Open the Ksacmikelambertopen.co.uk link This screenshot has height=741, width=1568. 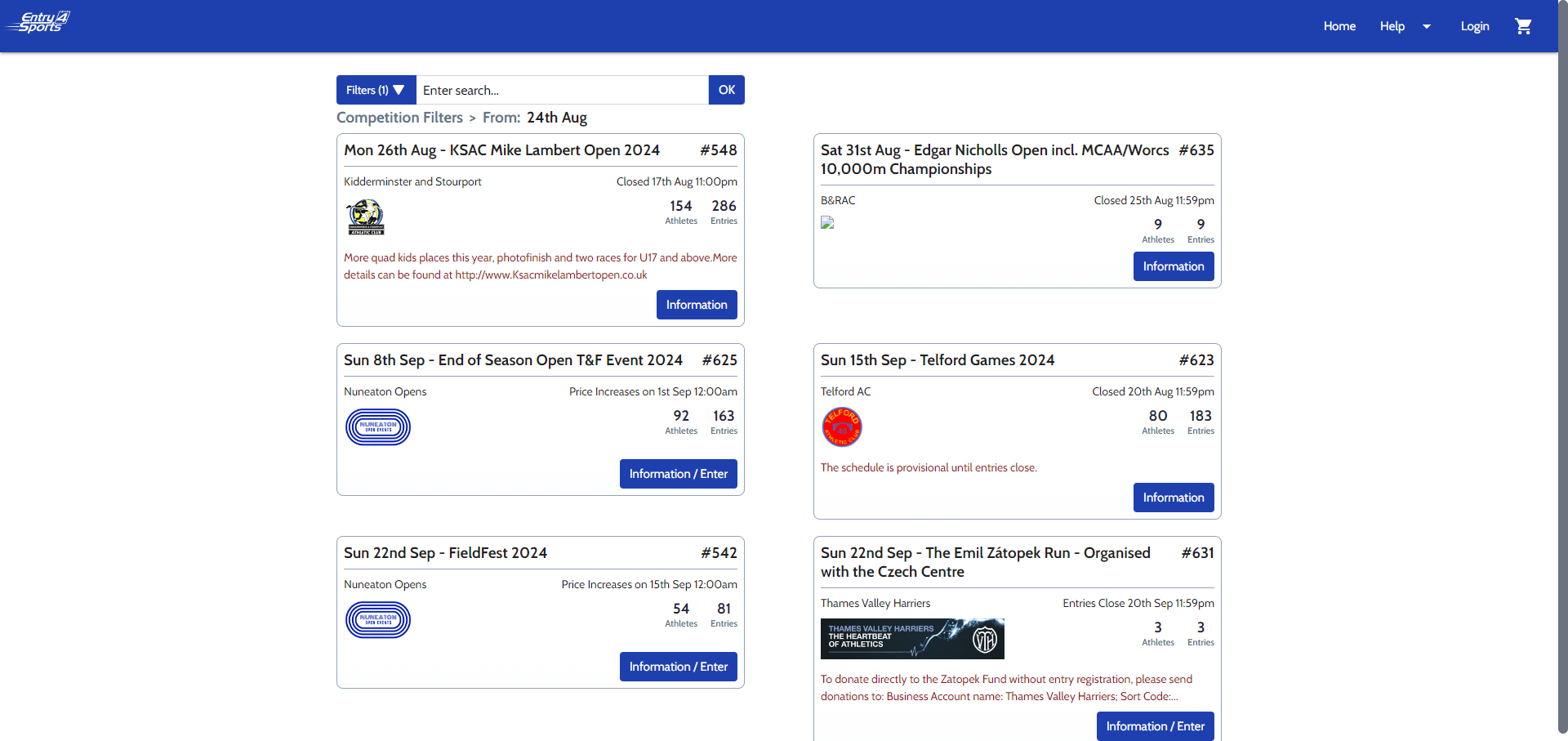coord(550,275)
